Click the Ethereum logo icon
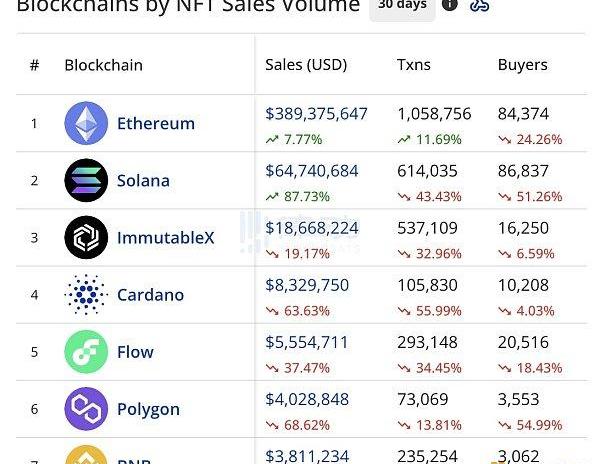This screenshot has height=464, width=600. (86, 124)
